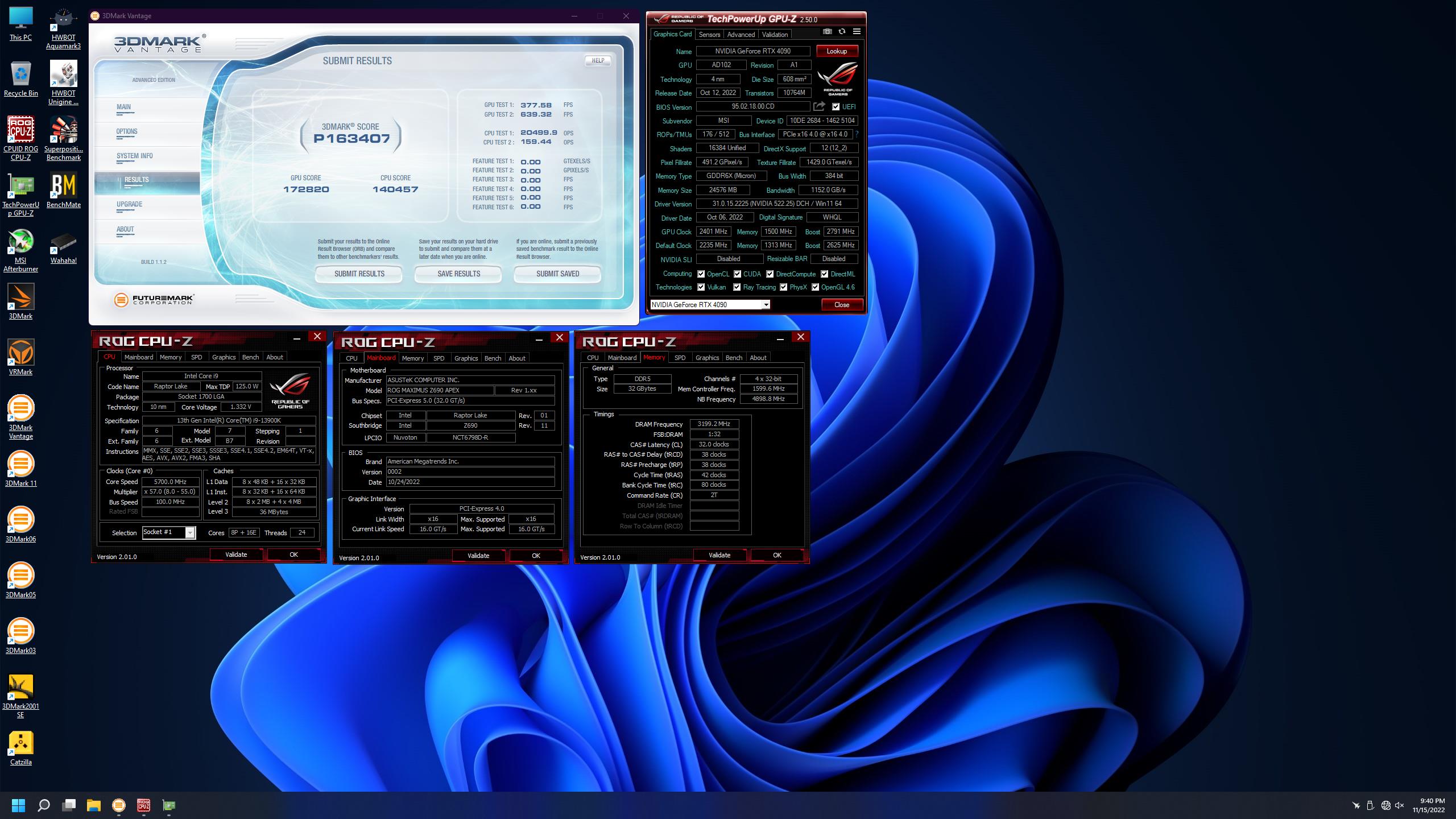Open MSI Afterburner desktop shortcut

[21, 250]
